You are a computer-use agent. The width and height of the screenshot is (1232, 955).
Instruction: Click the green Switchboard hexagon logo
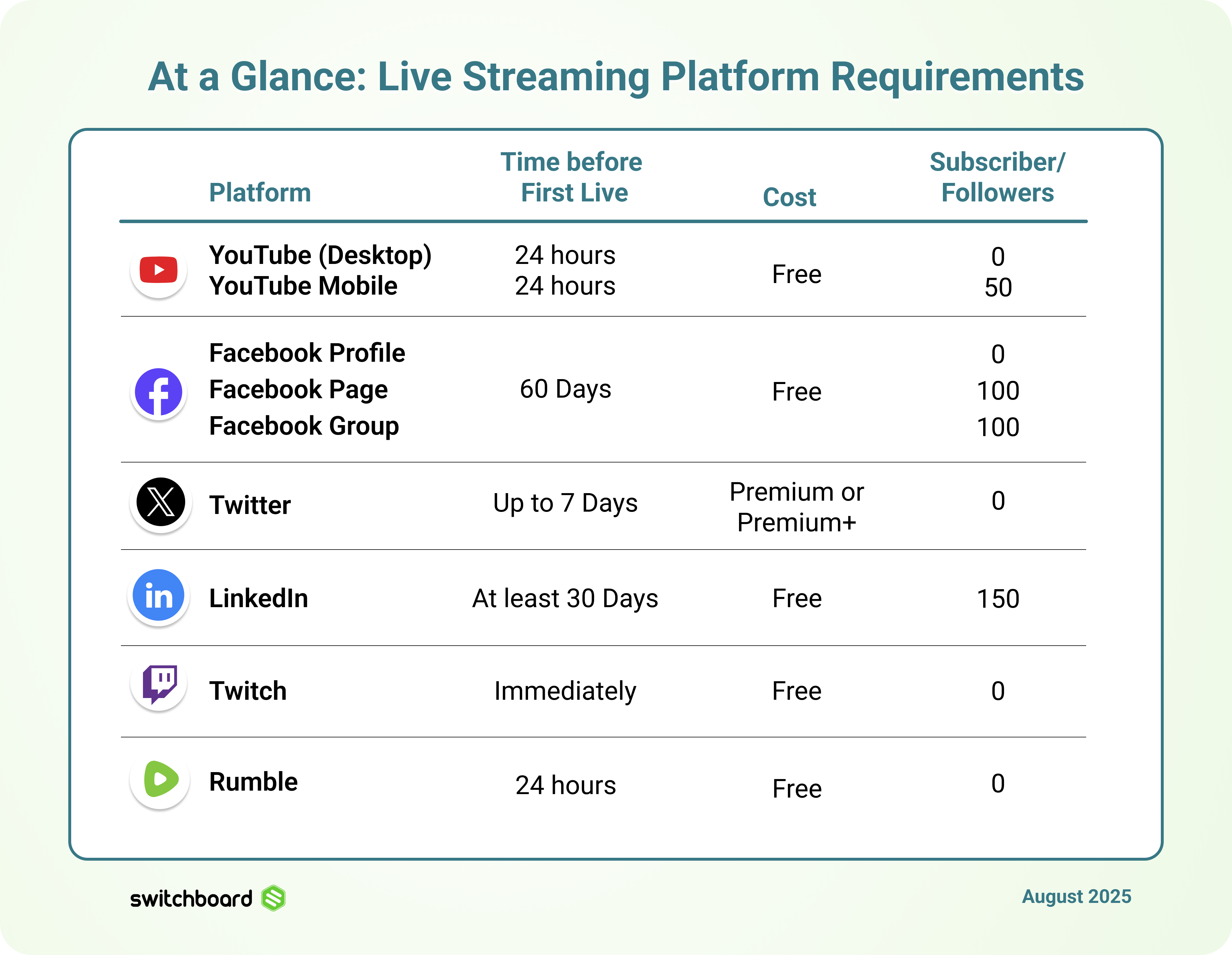[274, 897]
